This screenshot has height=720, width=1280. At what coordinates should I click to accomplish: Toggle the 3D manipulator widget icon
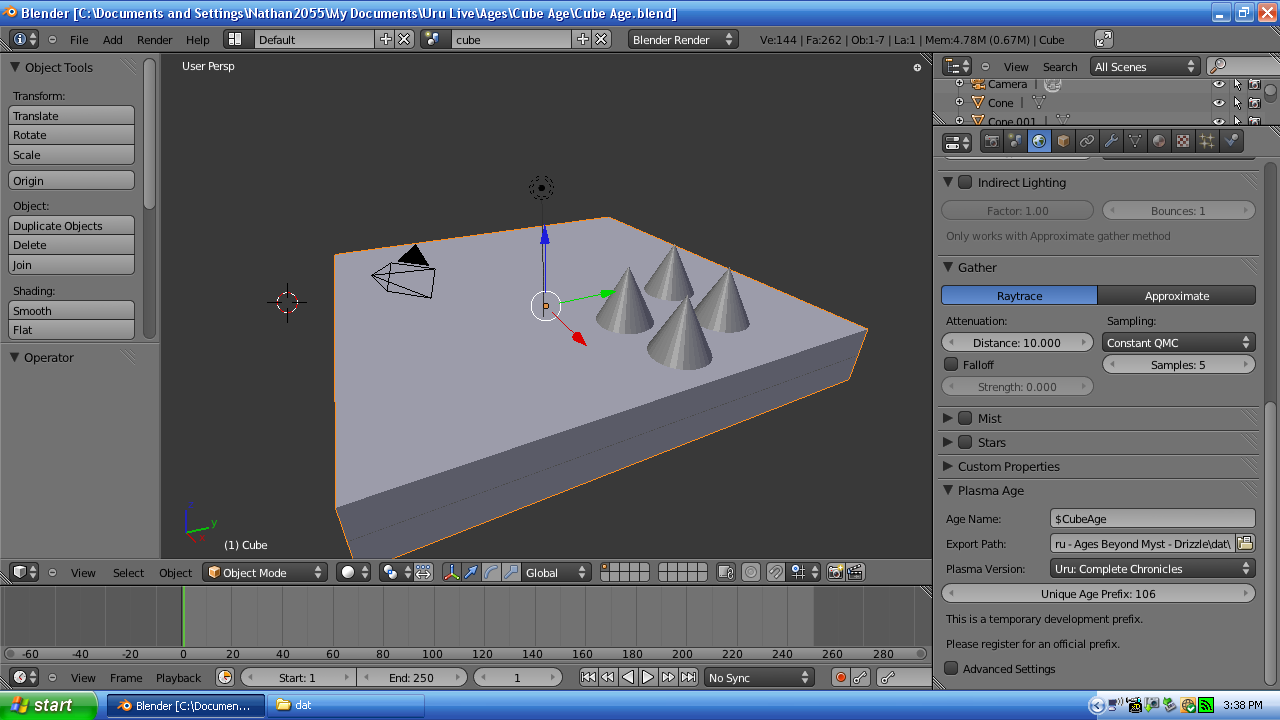tap(452, 572)
